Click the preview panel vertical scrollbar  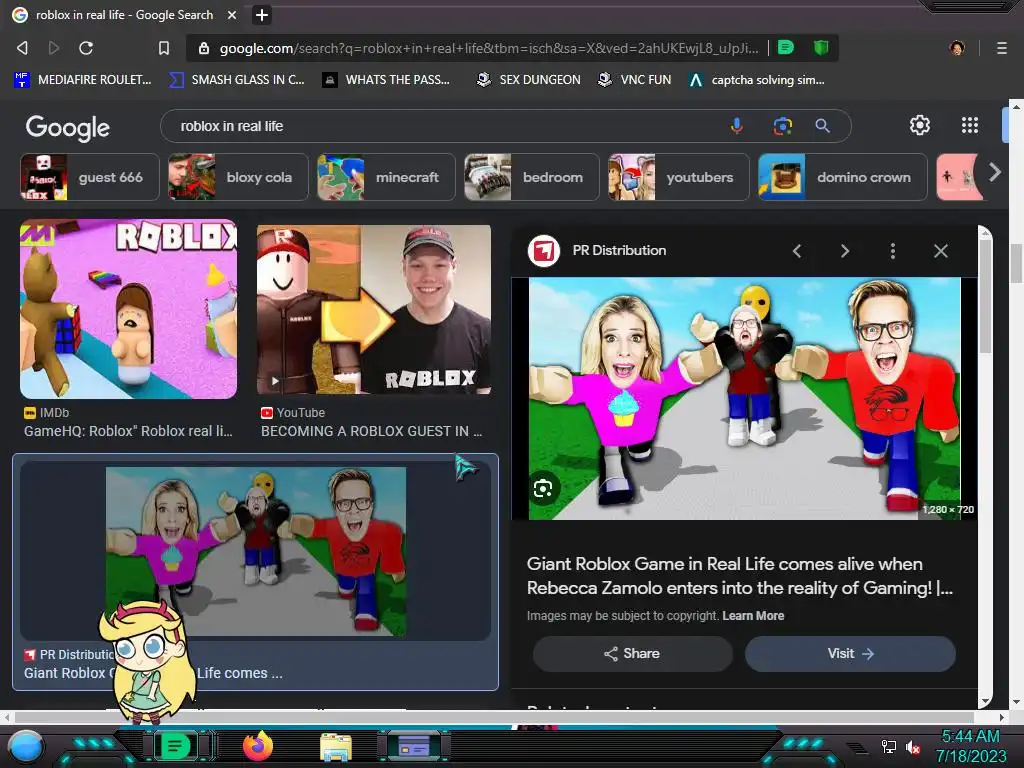point(985,294)
